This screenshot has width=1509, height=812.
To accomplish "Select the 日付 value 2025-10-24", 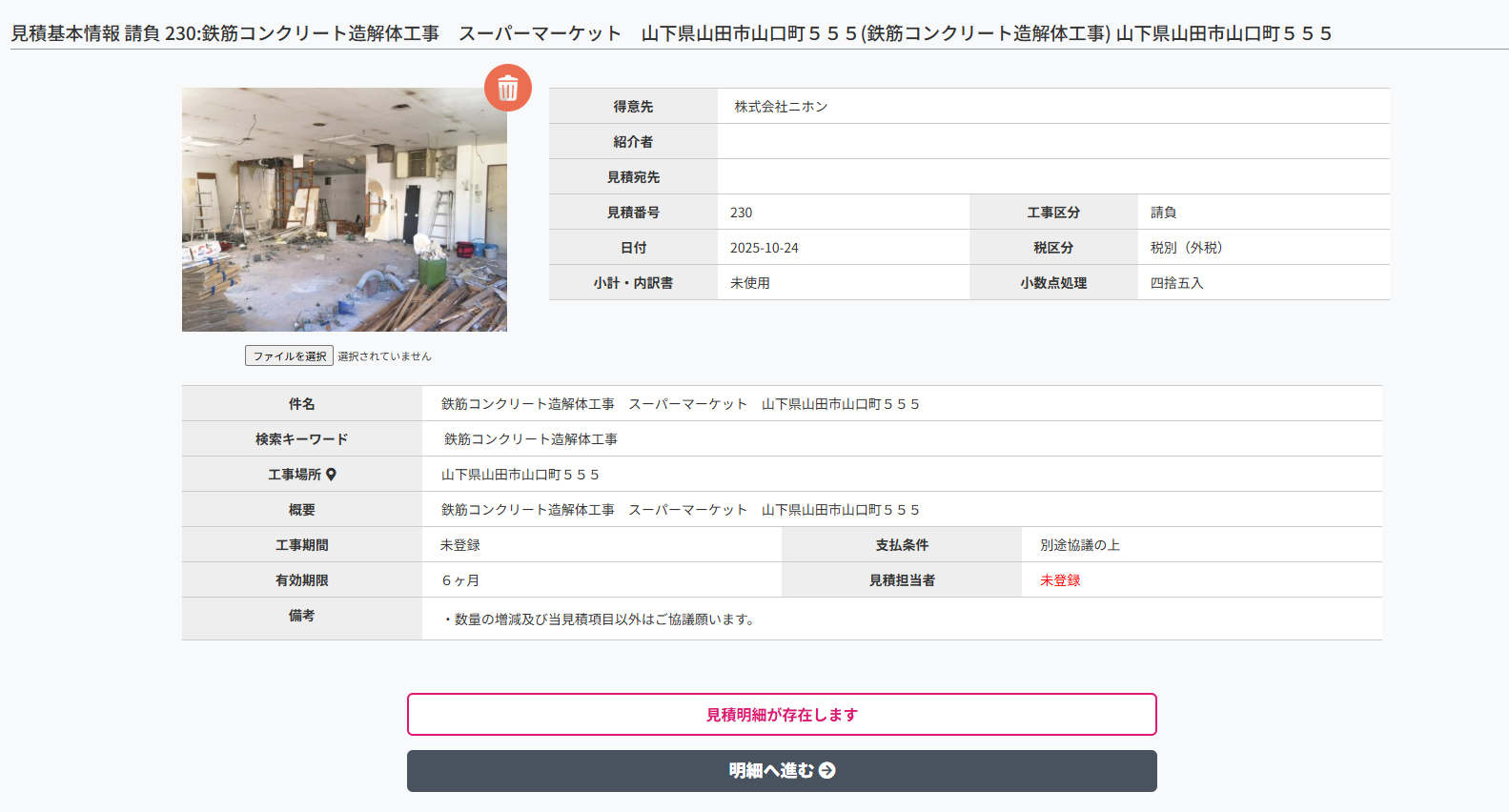I will point(765,248).
